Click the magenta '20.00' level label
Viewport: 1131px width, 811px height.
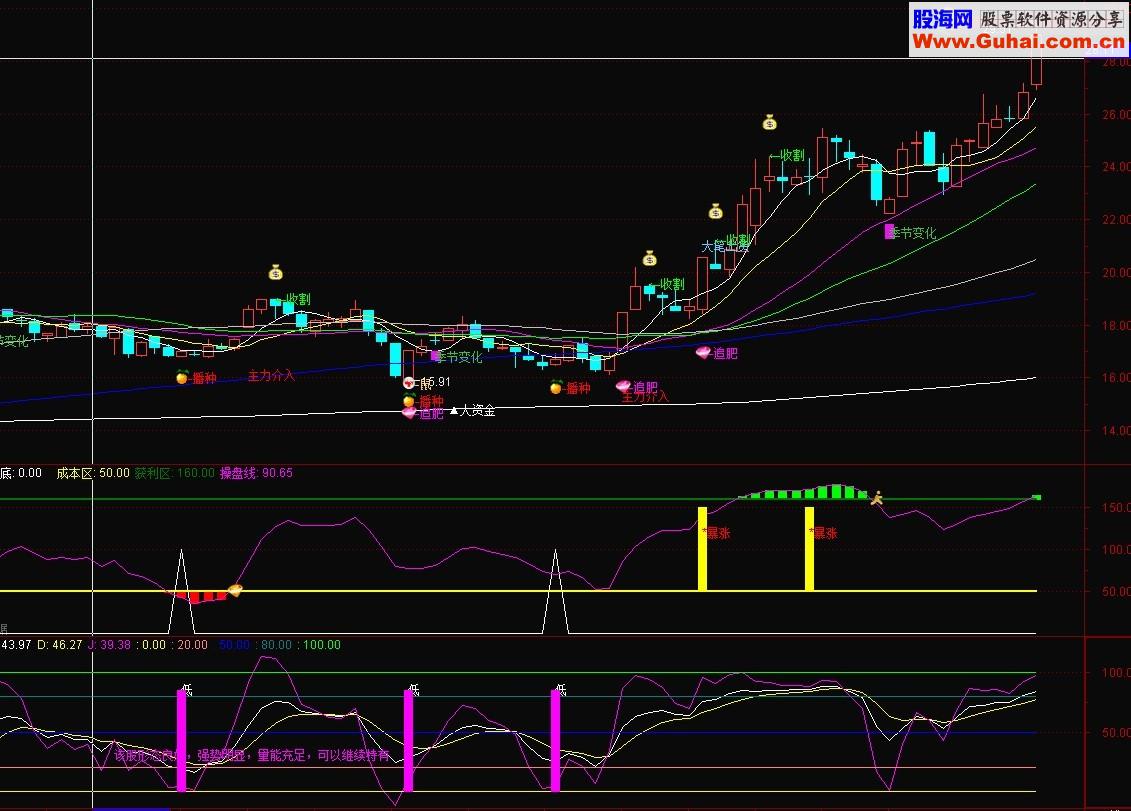tap(192, 645)
